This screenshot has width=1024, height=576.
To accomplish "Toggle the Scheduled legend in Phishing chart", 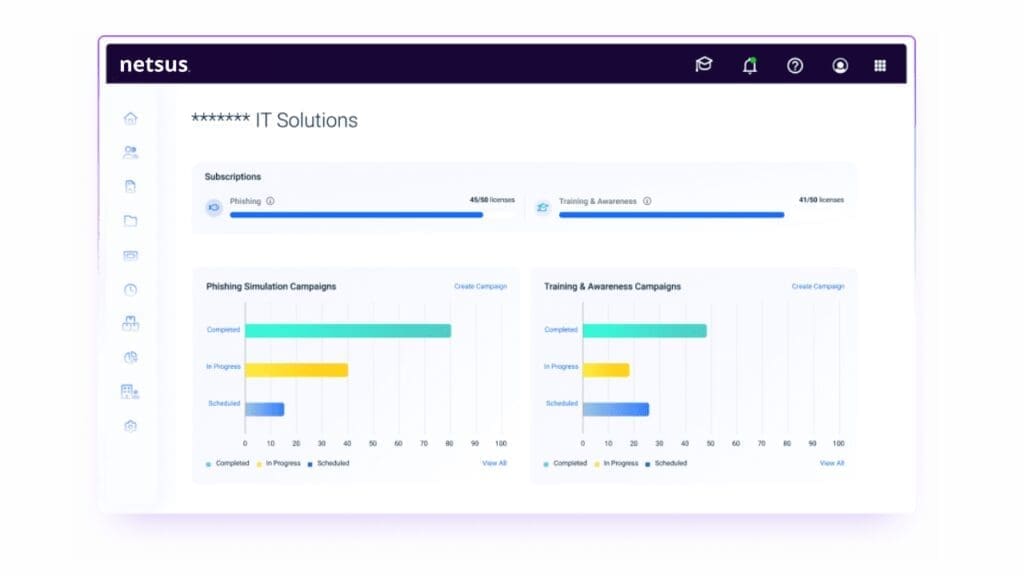I will tap(328, 464).
